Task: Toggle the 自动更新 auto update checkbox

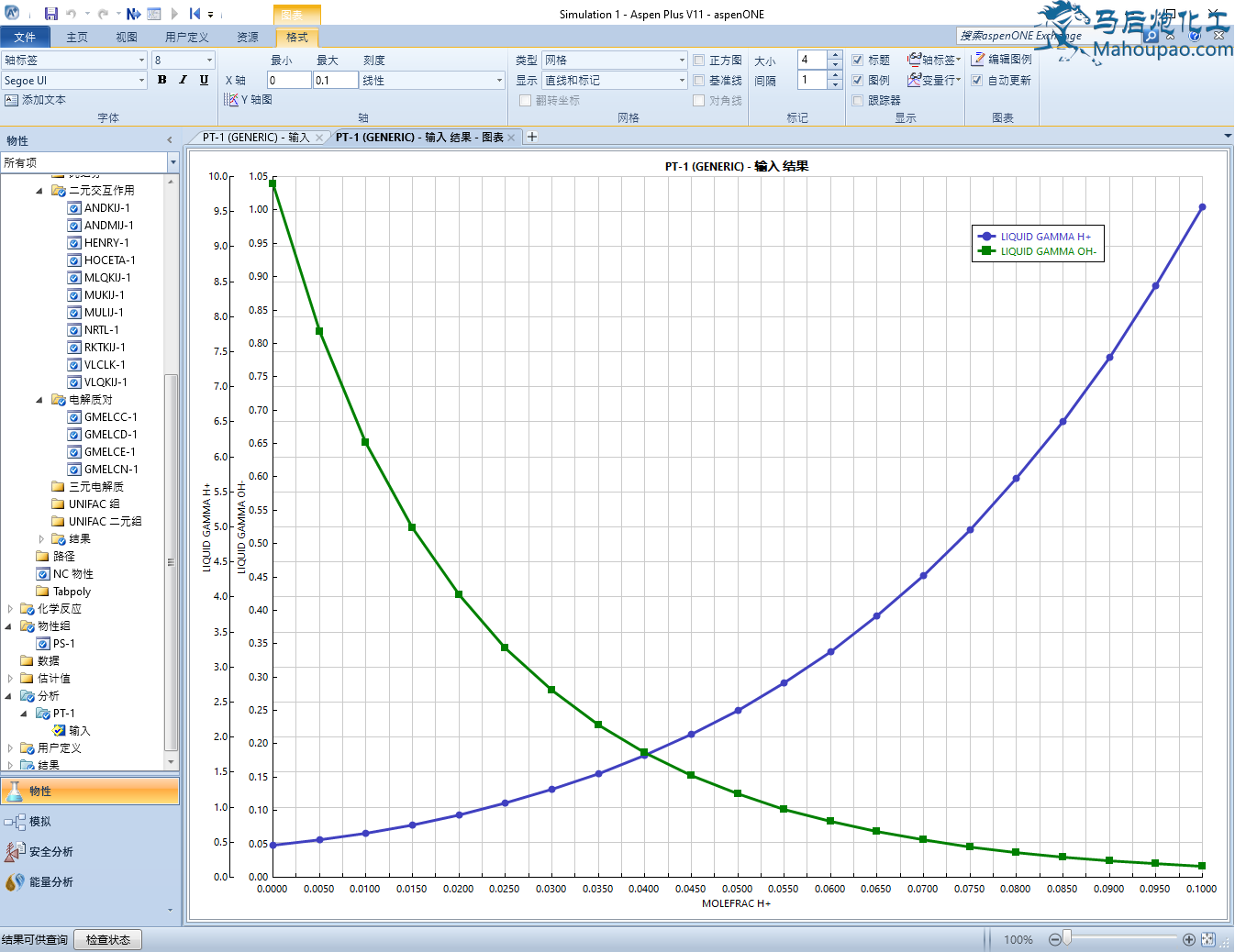Action: pos(977,81)
